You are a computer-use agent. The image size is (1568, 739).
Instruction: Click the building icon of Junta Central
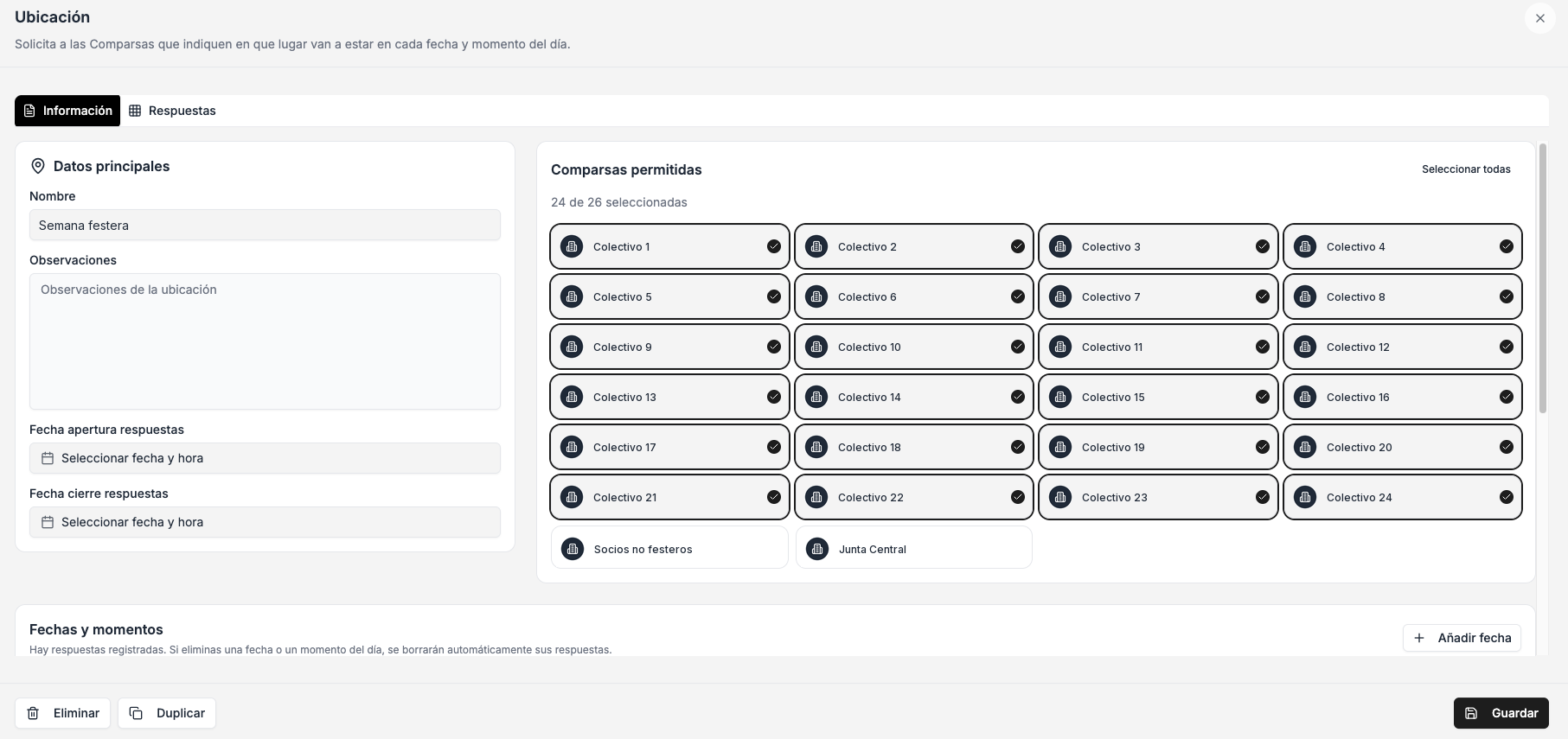[817, 549]
